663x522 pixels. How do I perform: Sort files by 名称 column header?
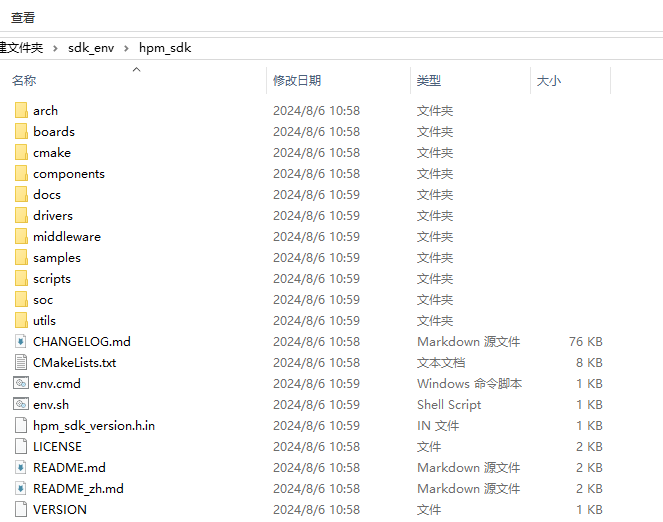coord(24,81)
